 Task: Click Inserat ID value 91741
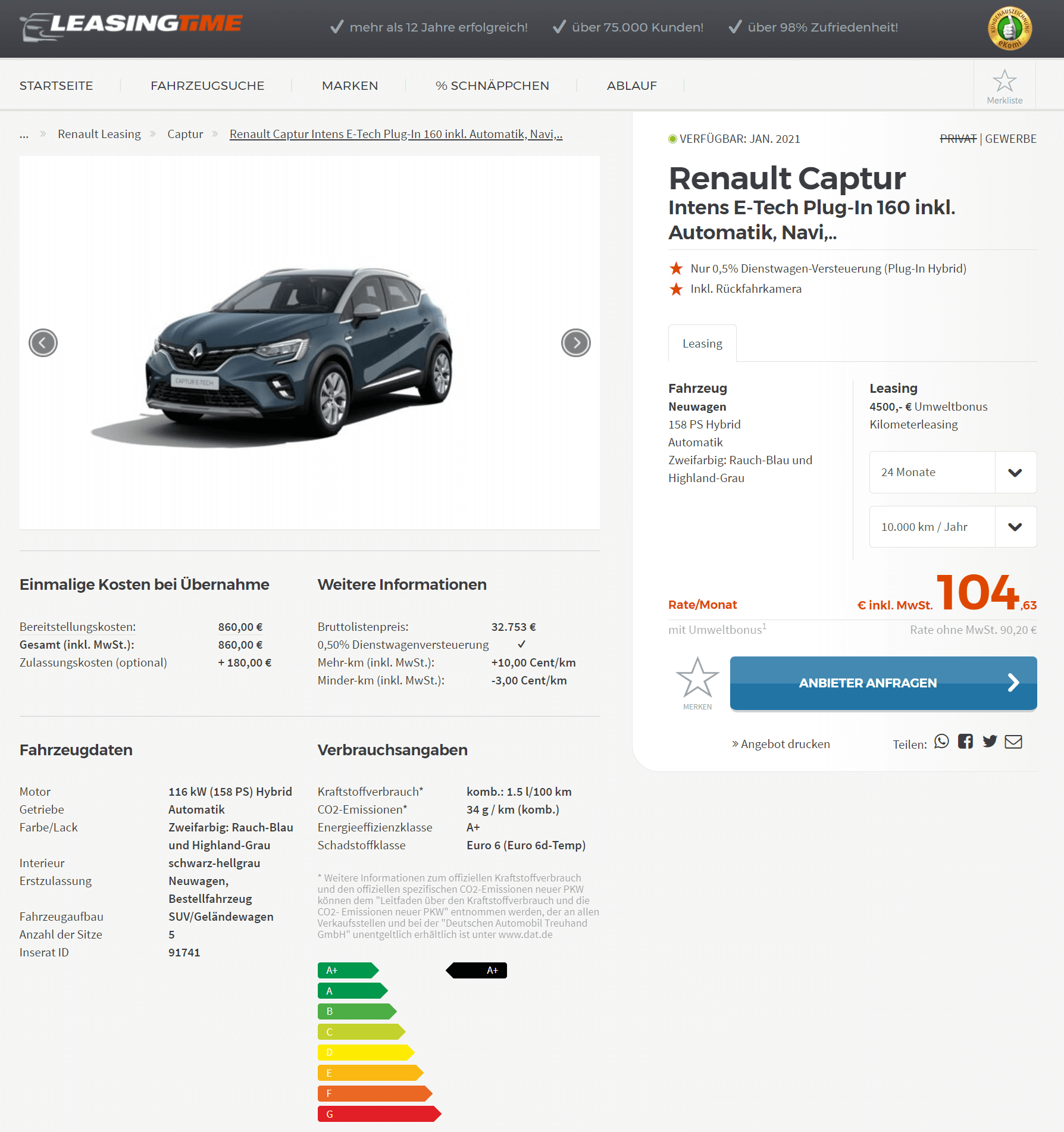184,952
